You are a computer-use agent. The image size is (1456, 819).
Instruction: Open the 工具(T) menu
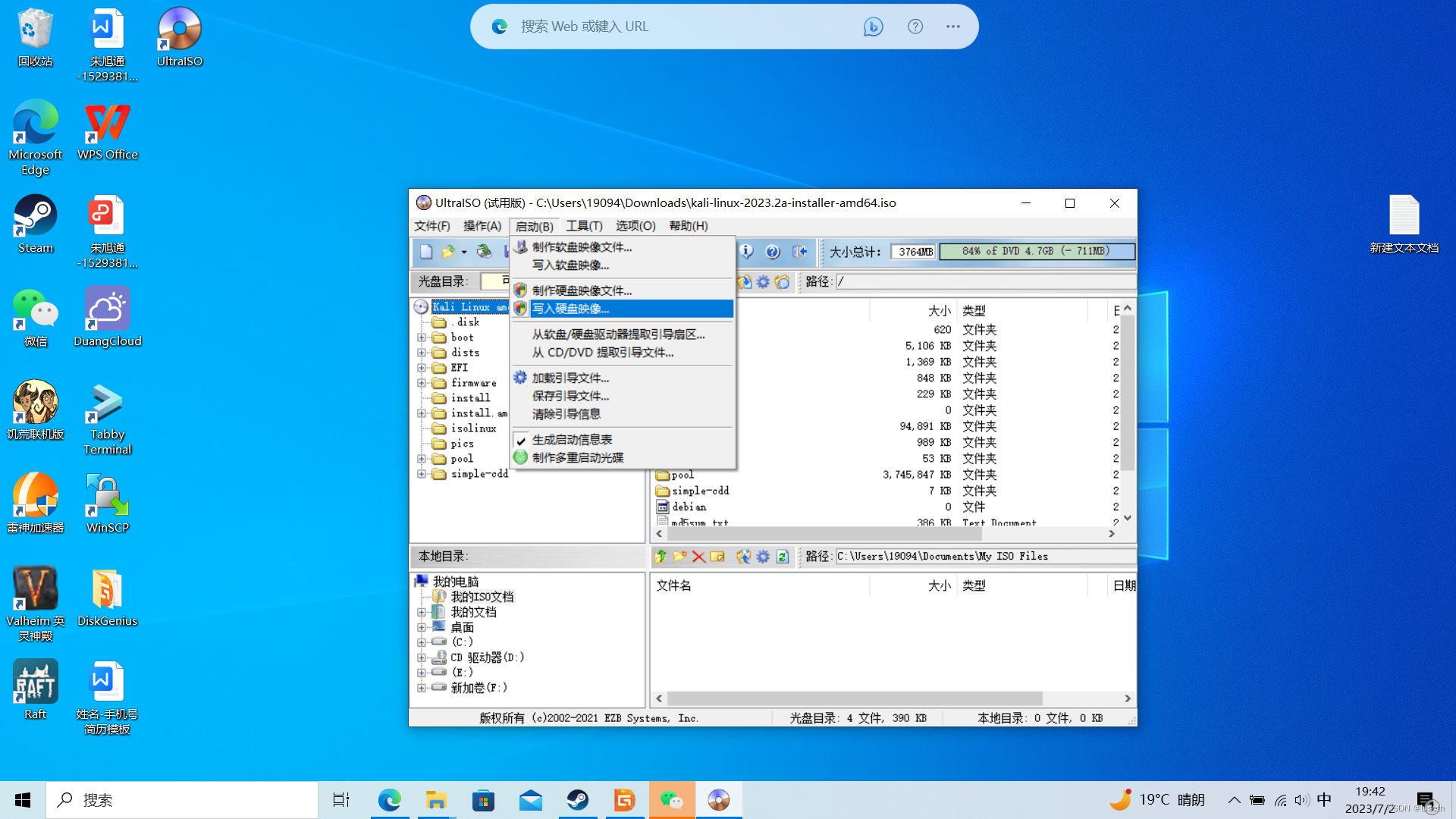click(x=584, y=226)
